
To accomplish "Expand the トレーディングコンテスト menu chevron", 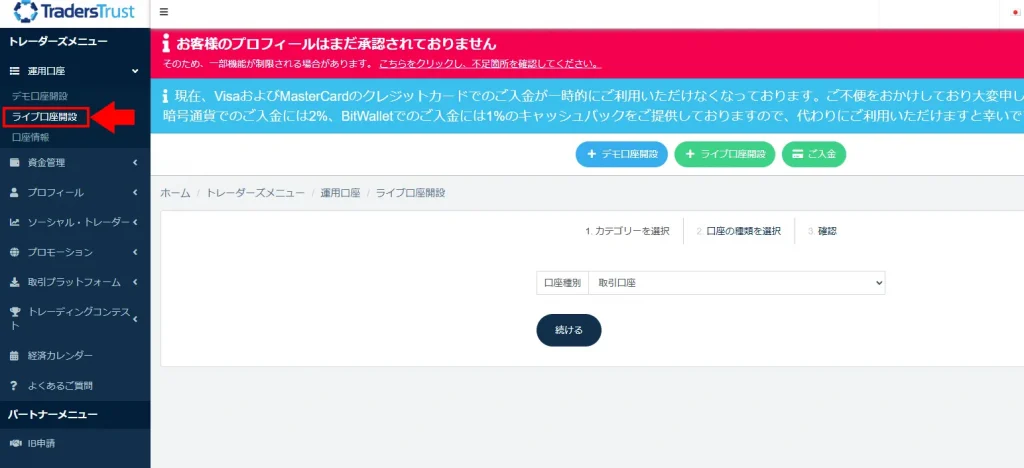I will click(135, 319).
